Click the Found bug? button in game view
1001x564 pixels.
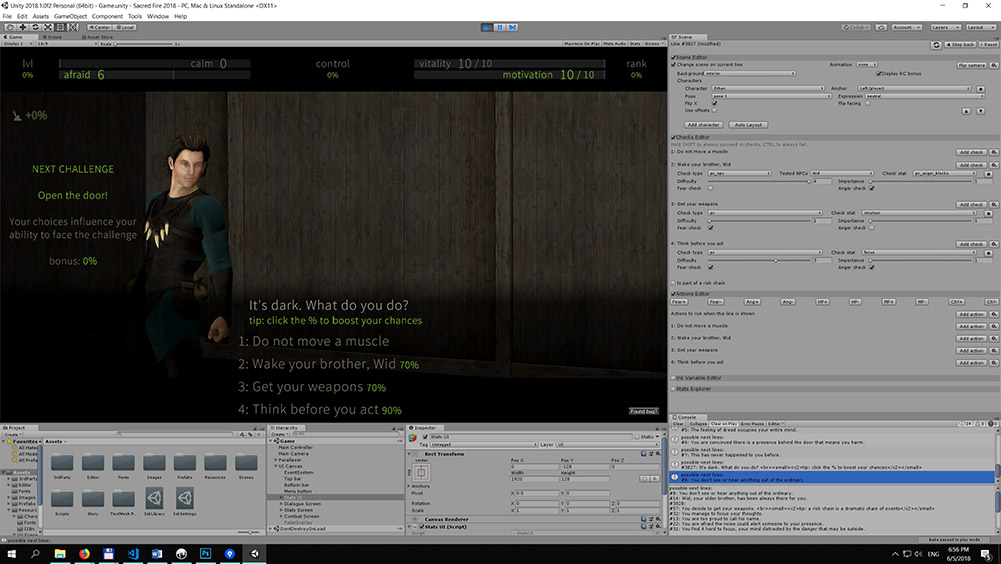tap(643, 411)
